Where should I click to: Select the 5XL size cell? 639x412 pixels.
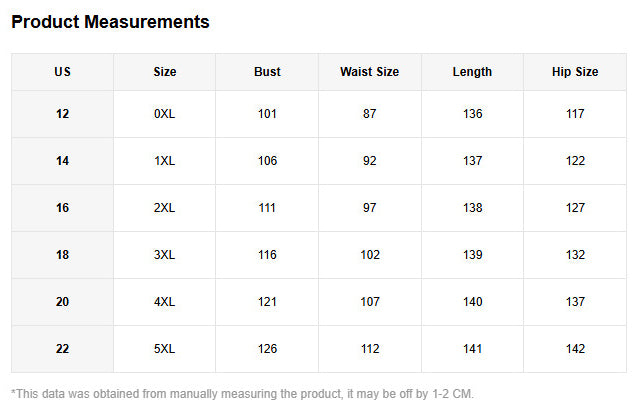165,349
